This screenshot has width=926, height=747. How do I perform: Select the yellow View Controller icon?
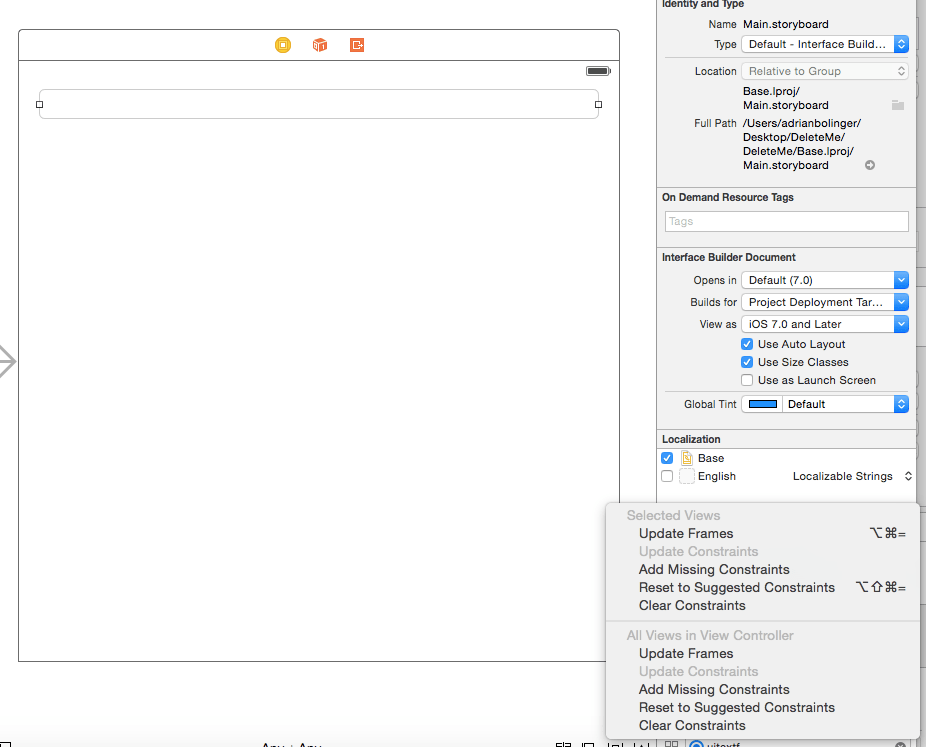tap(283, 45)
